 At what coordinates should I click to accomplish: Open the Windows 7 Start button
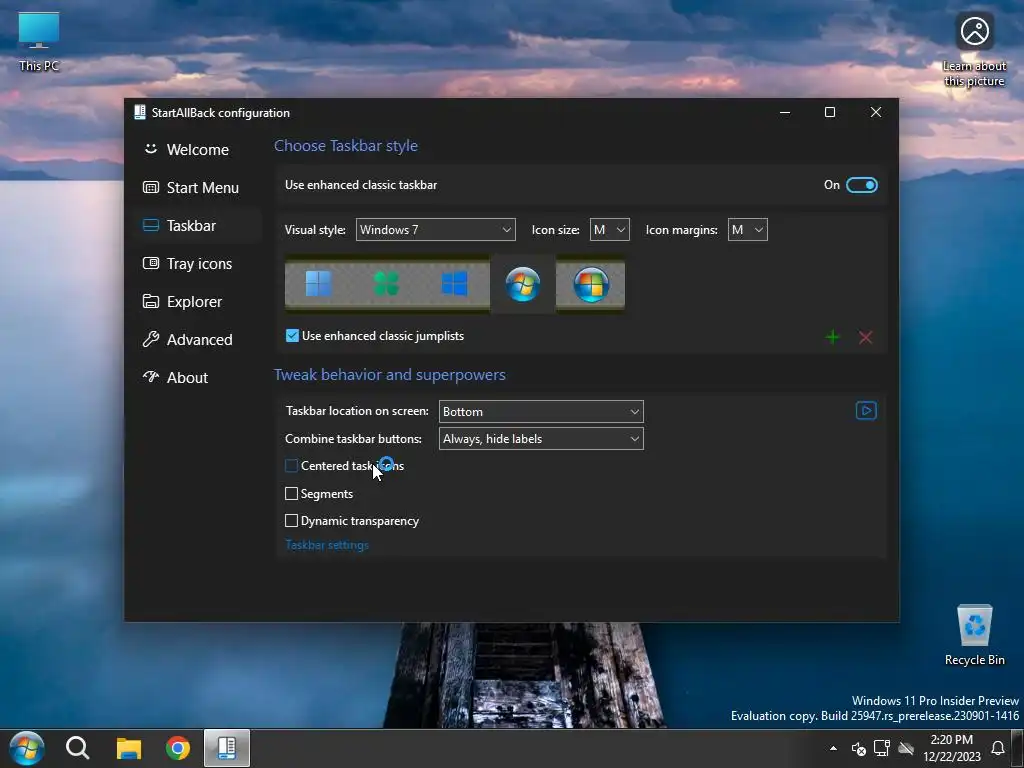pos(27,748)
